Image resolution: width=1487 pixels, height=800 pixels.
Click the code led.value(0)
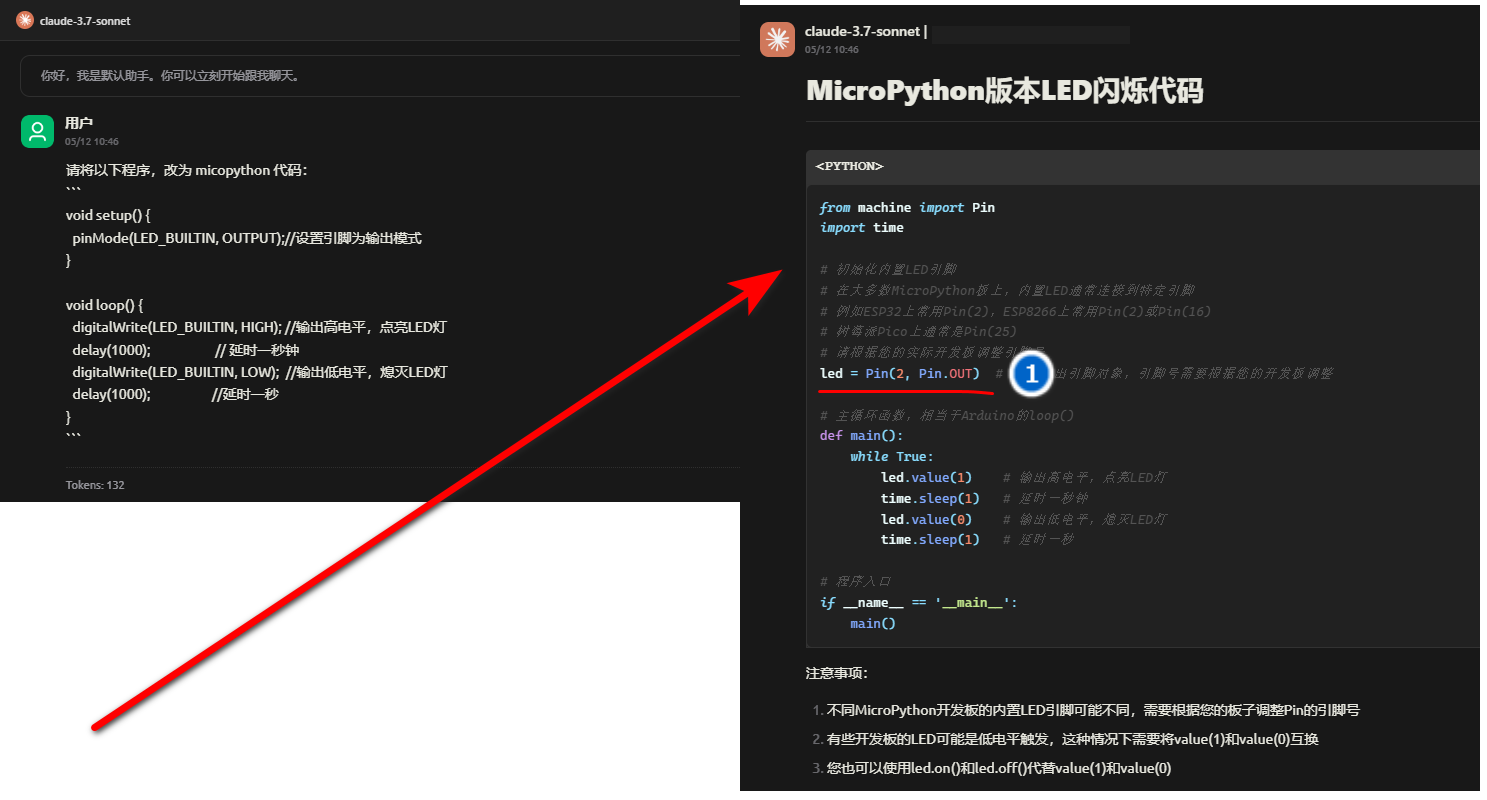[926, 519]
